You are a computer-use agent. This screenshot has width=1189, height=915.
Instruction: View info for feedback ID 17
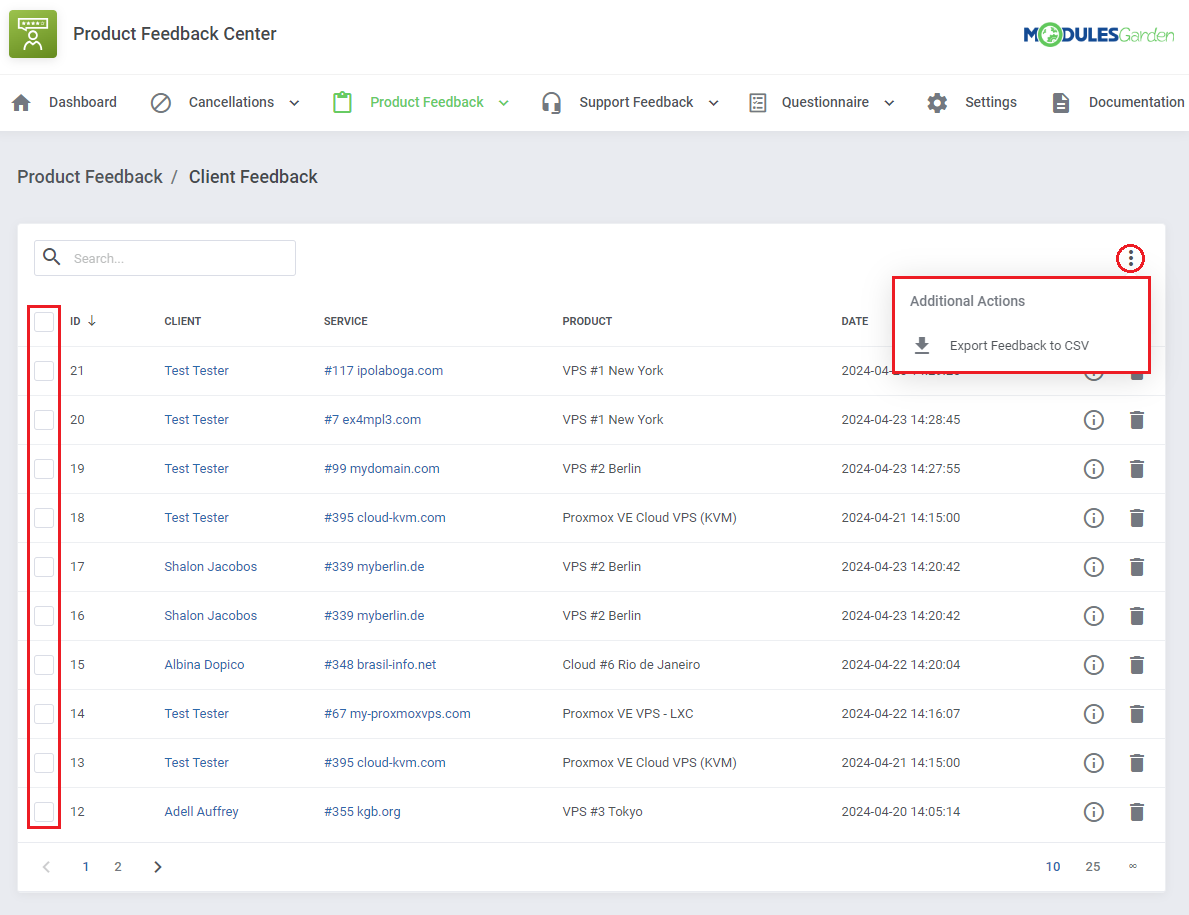(x=1093, y=567)
